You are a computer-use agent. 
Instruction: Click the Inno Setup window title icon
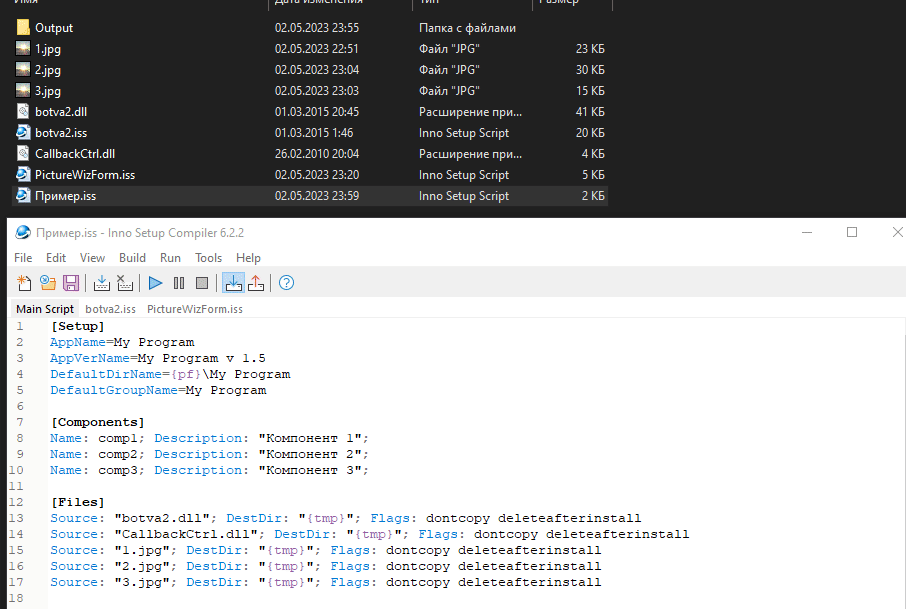pos(23,232)
